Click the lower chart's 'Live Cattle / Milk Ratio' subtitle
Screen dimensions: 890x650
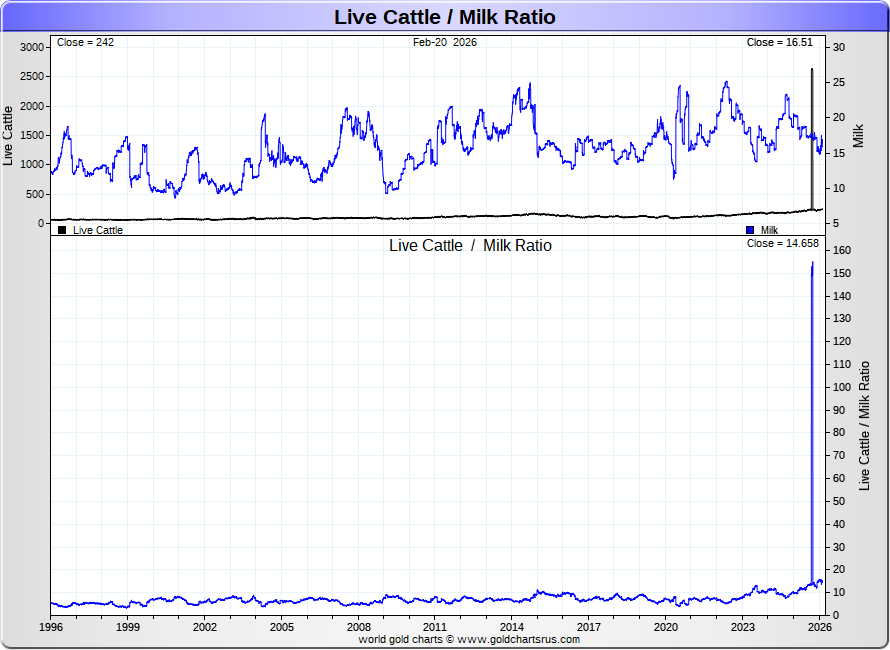pyautogui.click(x=470, y=246)
